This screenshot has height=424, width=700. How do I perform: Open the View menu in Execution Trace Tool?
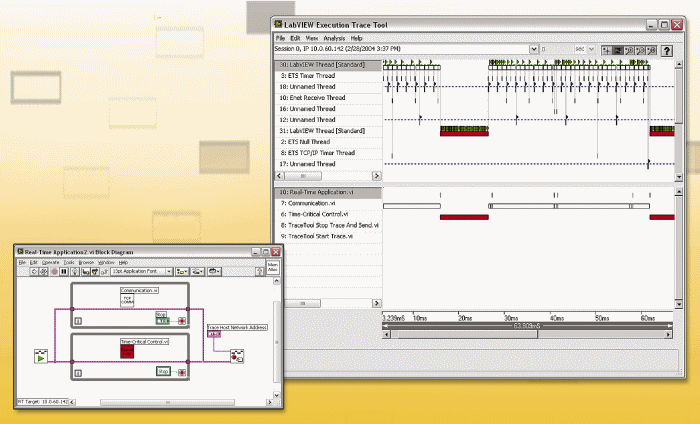312,38
